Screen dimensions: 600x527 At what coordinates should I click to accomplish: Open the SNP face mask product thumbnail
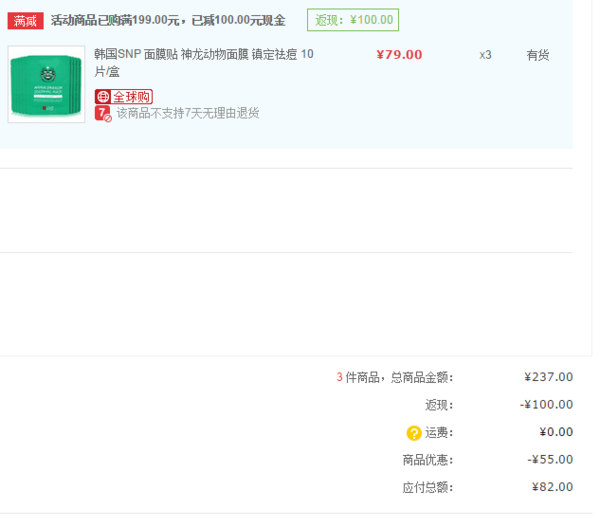[x=47, y=84]
